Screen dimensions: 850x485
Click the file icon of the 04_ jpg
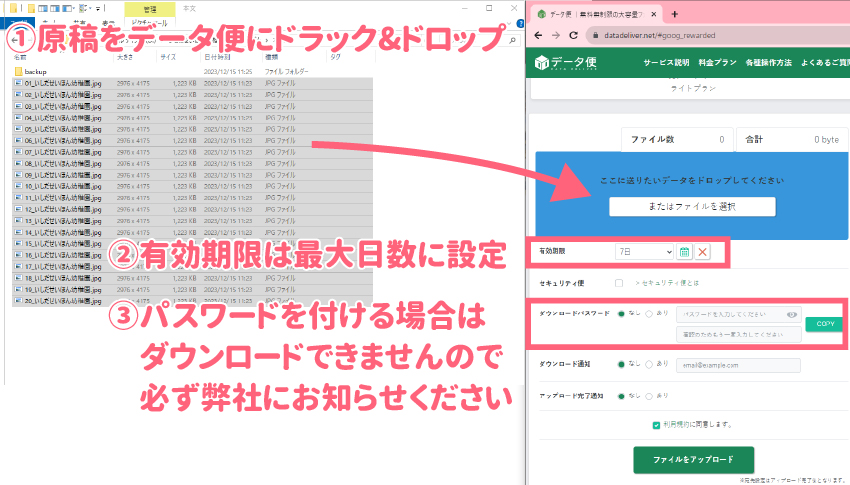(x=18, y=118)
